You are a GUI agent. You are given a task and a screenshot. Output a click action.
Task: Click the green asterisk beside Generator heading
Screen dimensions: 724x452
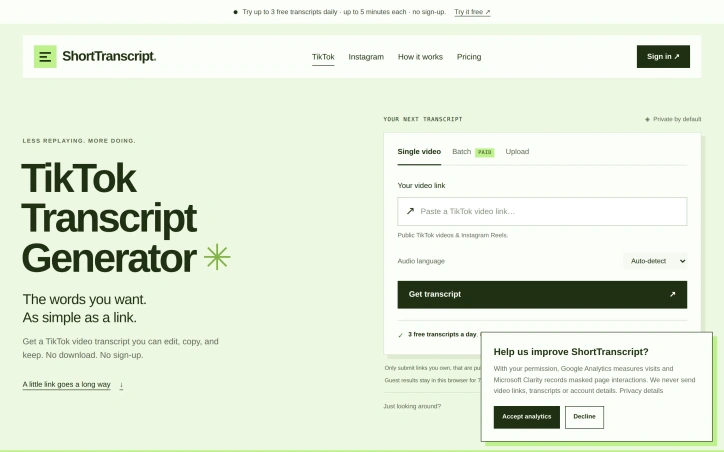(x=217, y=257)
